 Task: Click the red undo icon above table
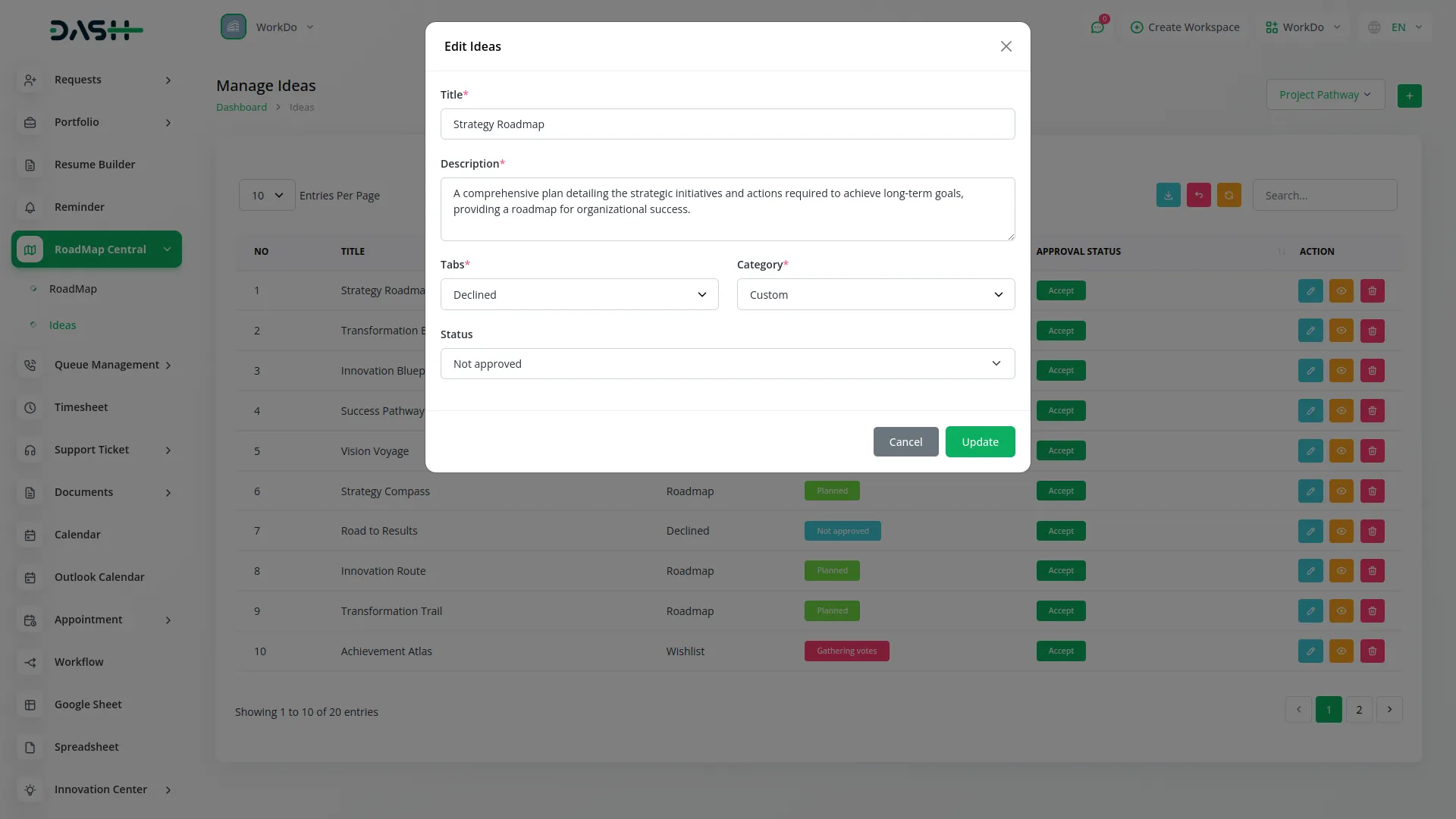click(x=1198, y=195)
